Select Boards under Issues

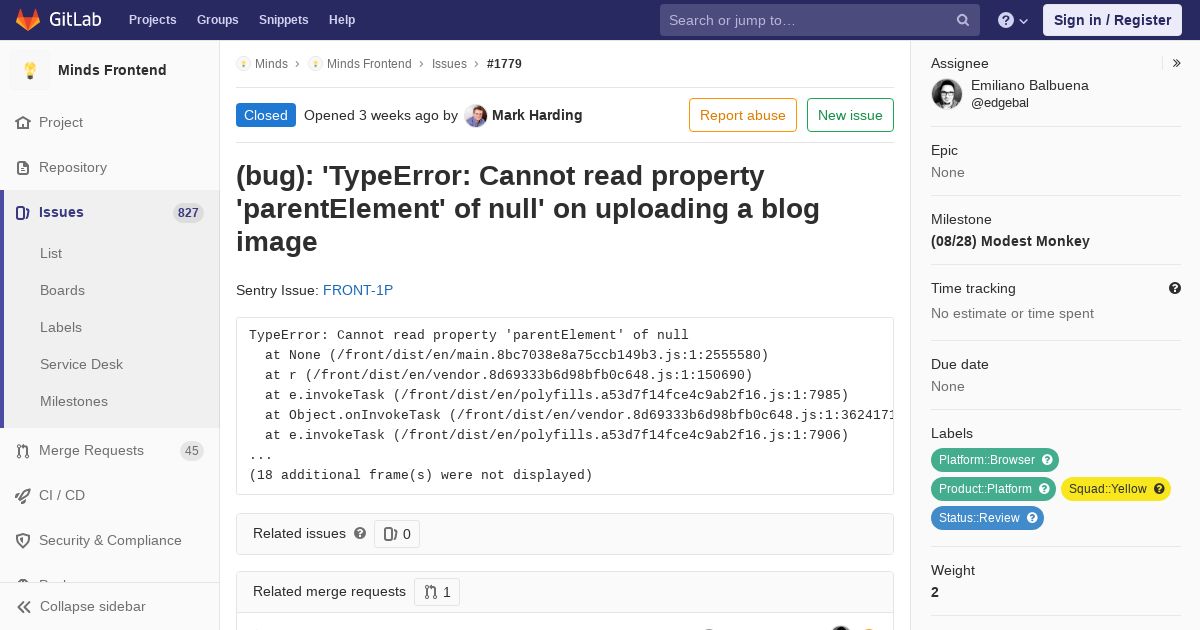coord(62,291)
